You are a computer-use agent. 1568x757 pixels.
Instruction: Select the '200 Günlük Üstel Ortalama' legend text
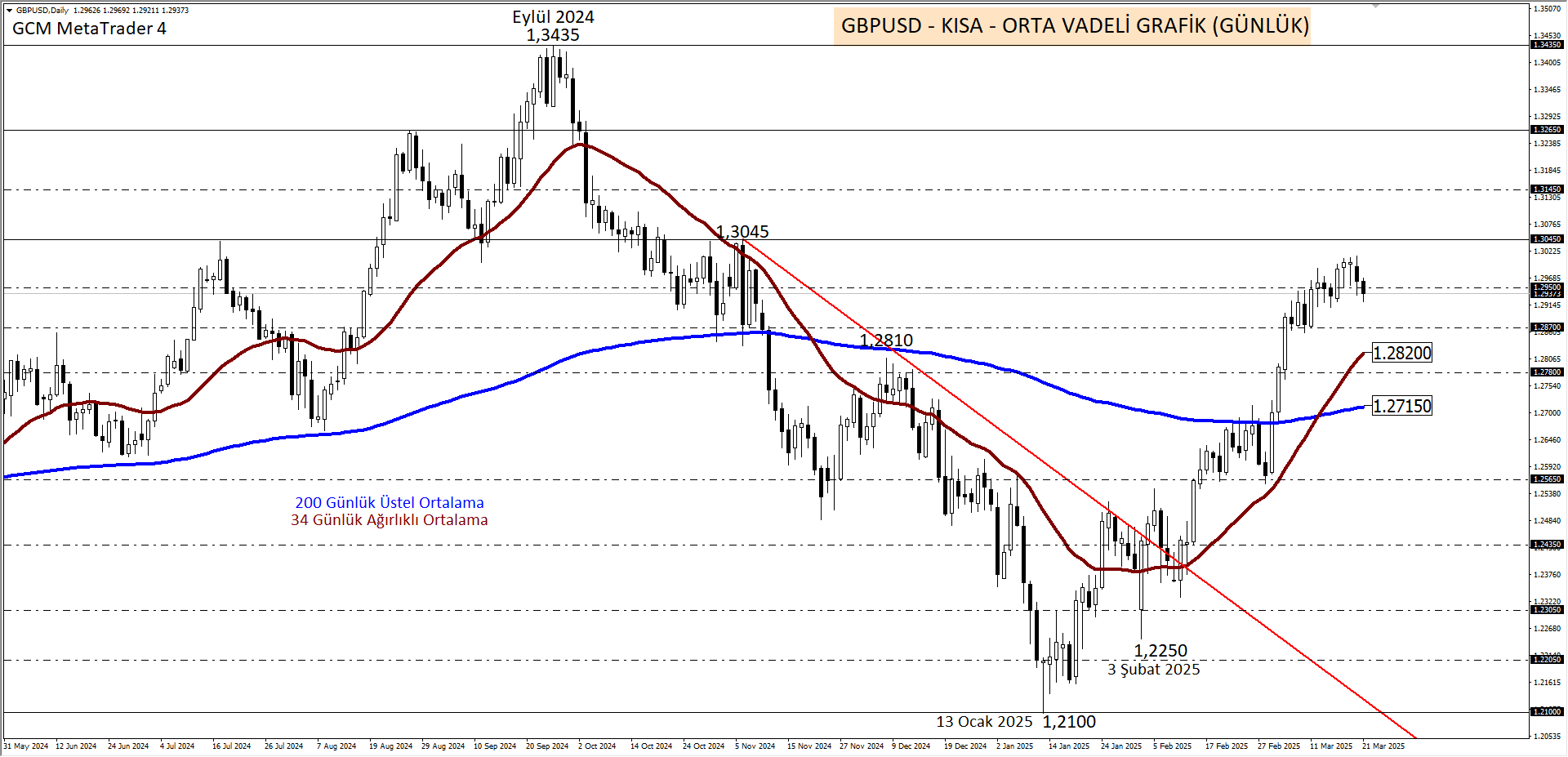pyautogui.click(x=390, y=503)
